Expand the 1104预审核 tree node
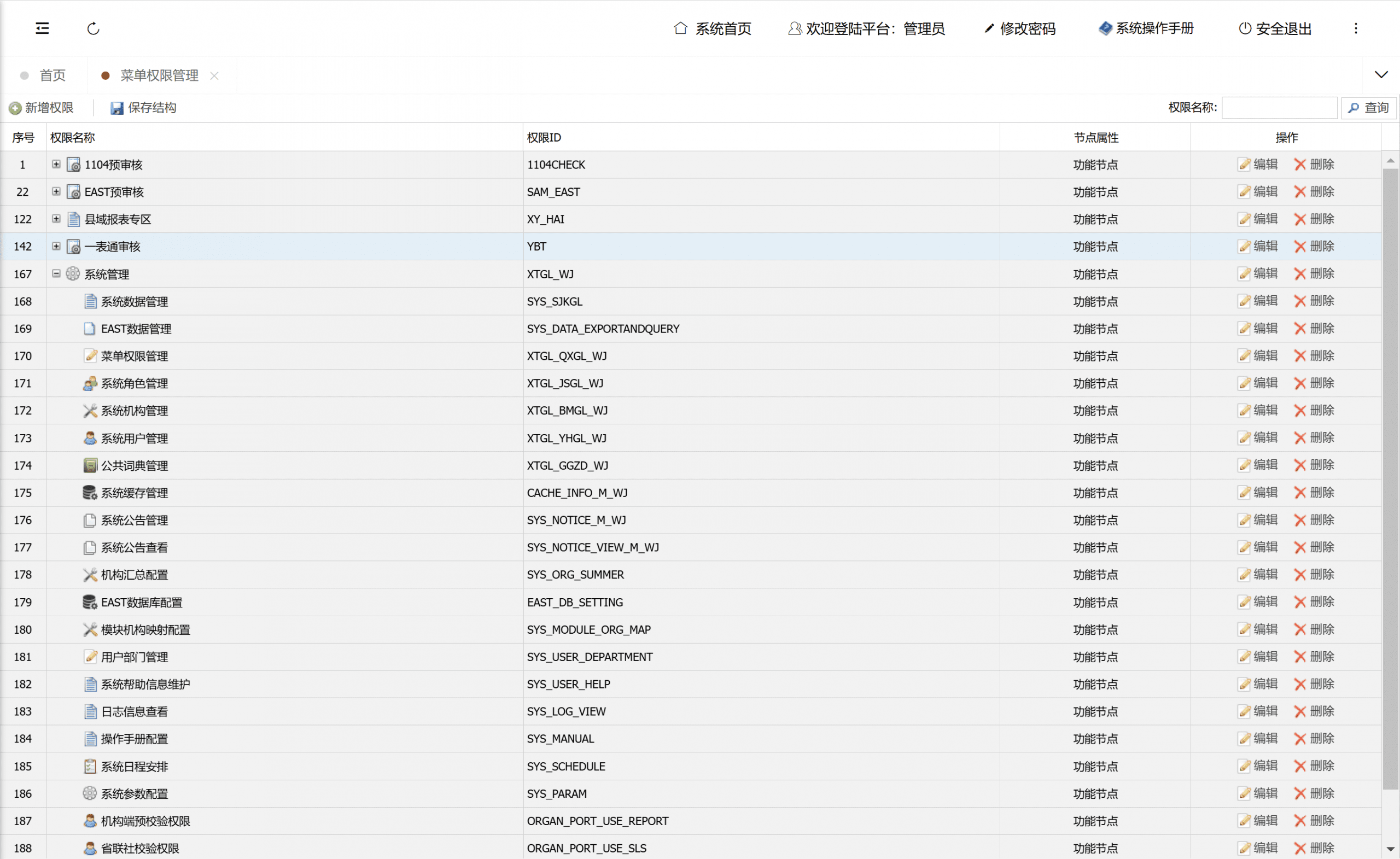This screenshot has height=859, width=1400. click(56, 164)
